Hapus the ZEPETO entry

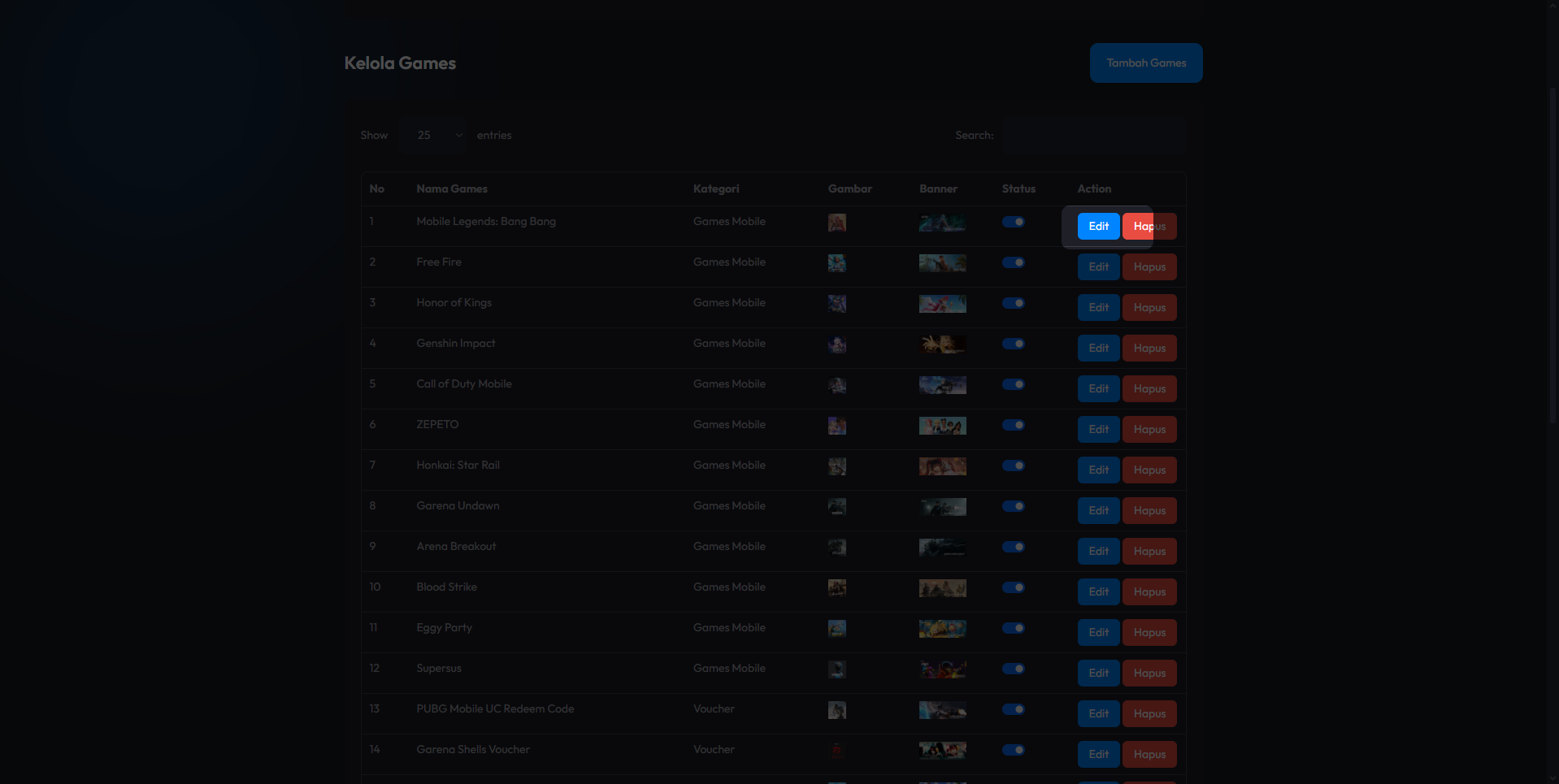pos(1149,429)
